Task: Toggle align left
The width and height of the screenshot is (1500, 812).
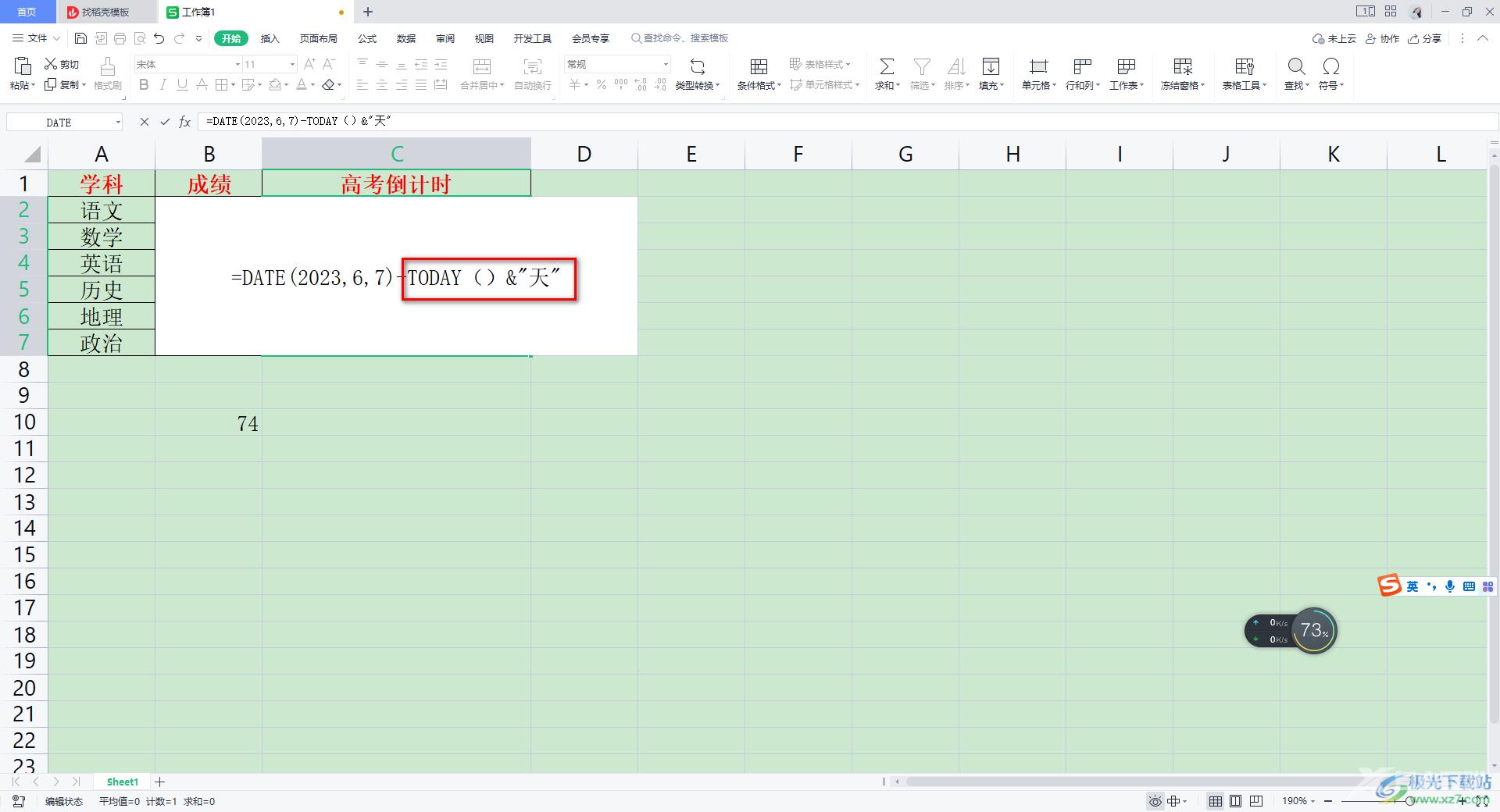Action: pos(362,84)
